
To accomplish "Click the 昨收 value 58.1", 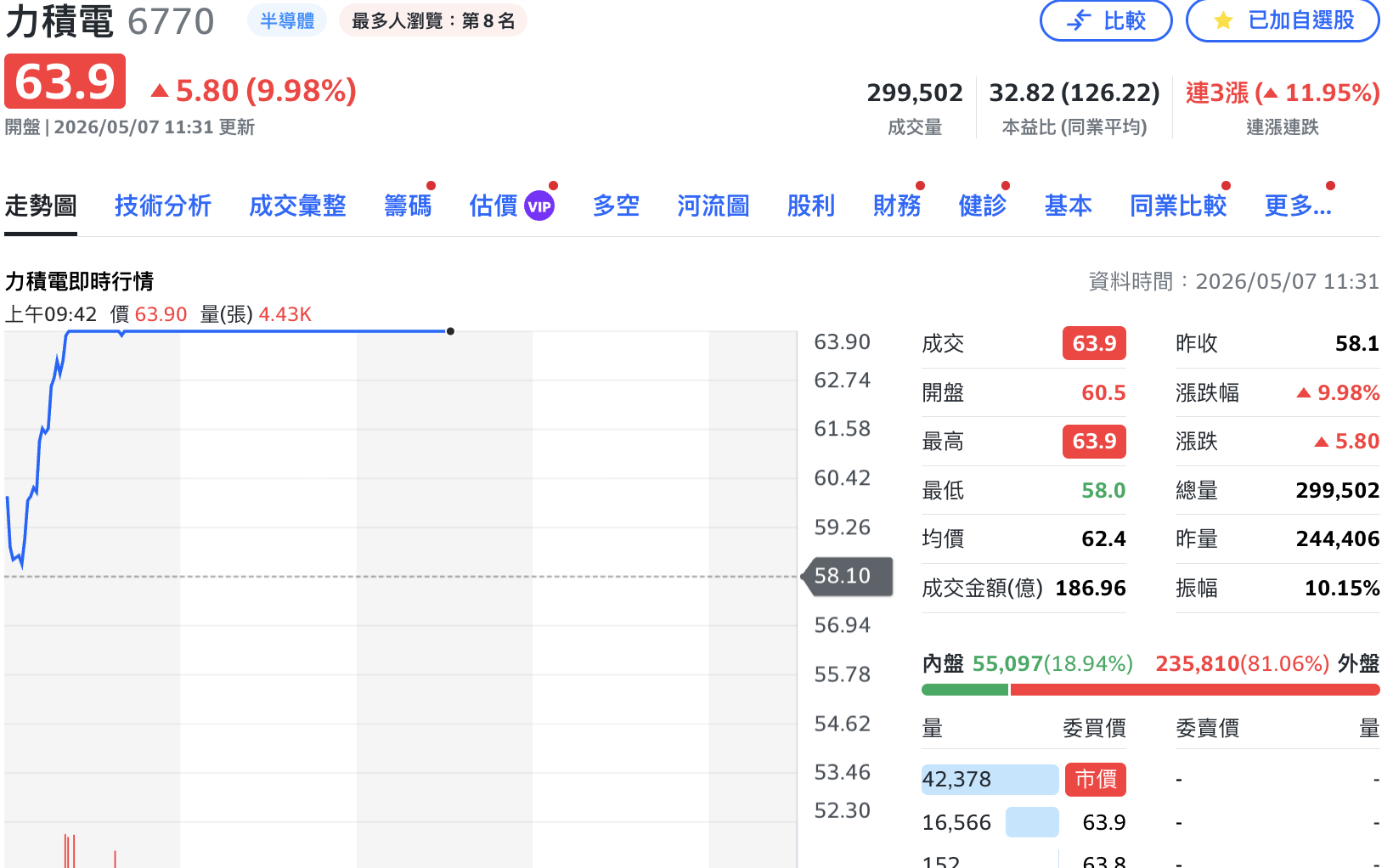I will click(1357, 343).
